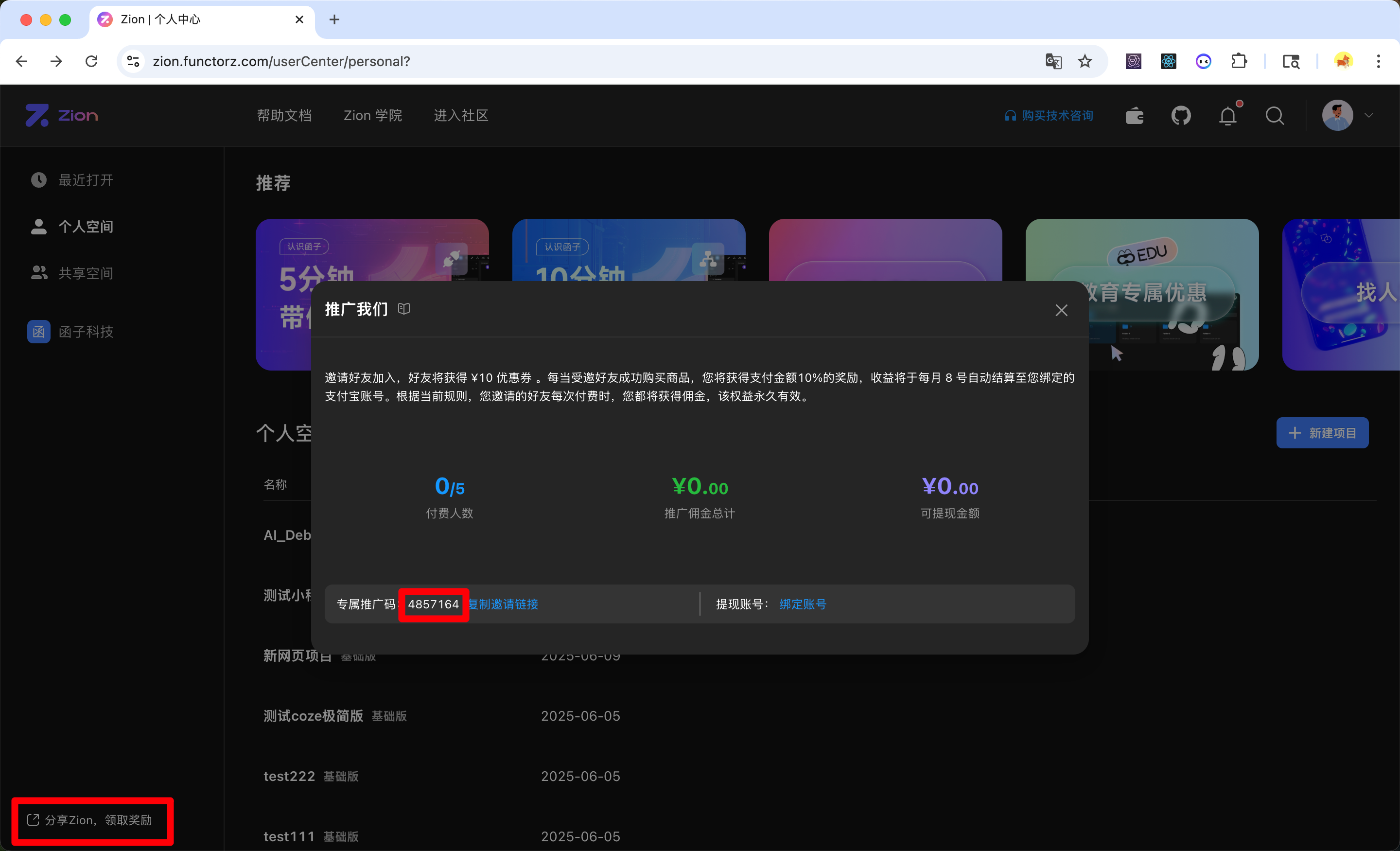
Task: Click the Zion logo in the header
Action: [x=61, y=115]
